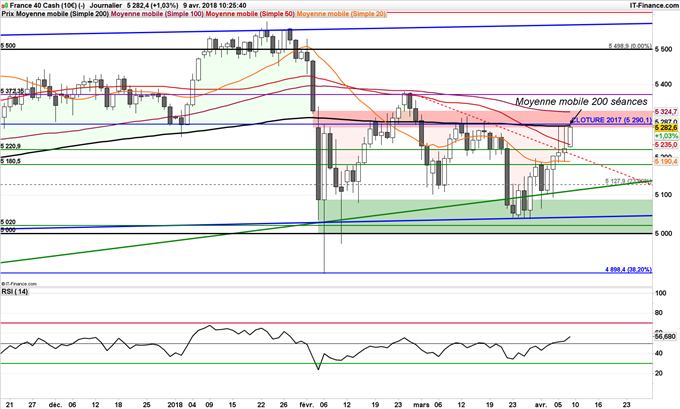Open the IT-Finance.com link at top right
680x409 pixels.
tap(654, 5)
